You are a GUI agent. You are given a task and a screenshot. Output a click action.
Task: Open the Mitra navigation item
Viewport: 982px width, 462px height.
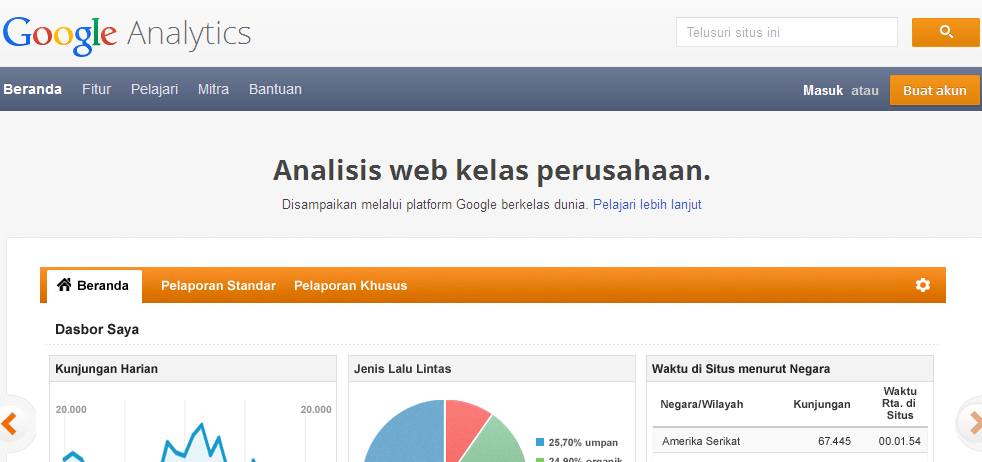(213, 90)
